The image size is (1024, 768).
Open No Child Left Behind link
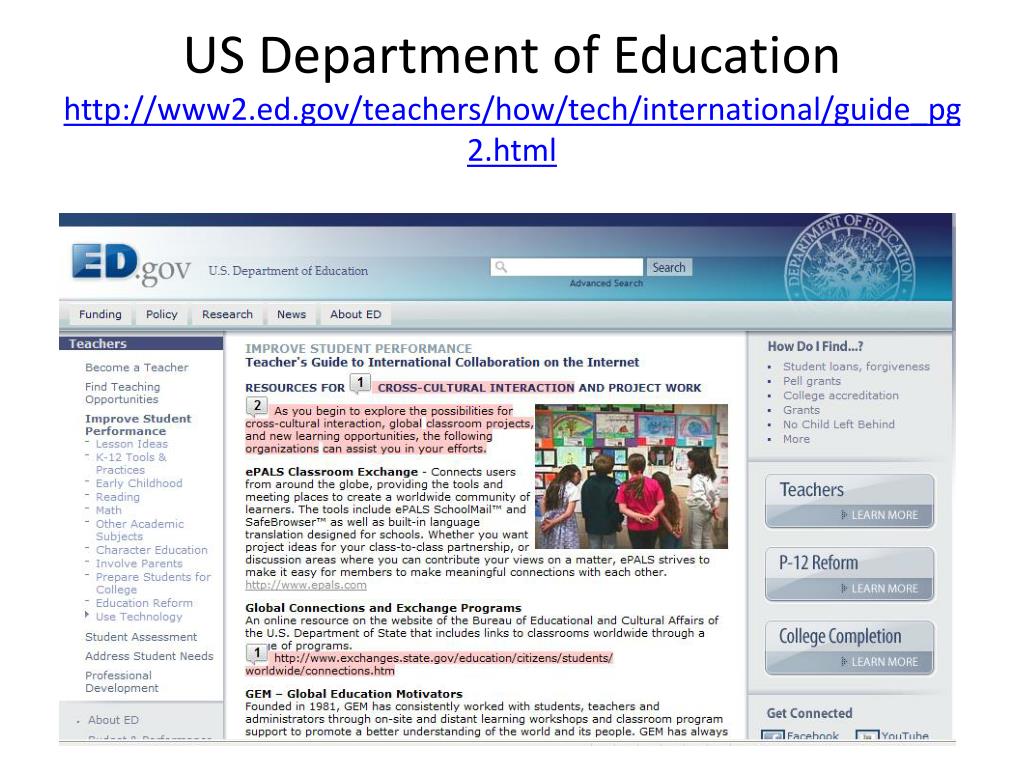839,424
